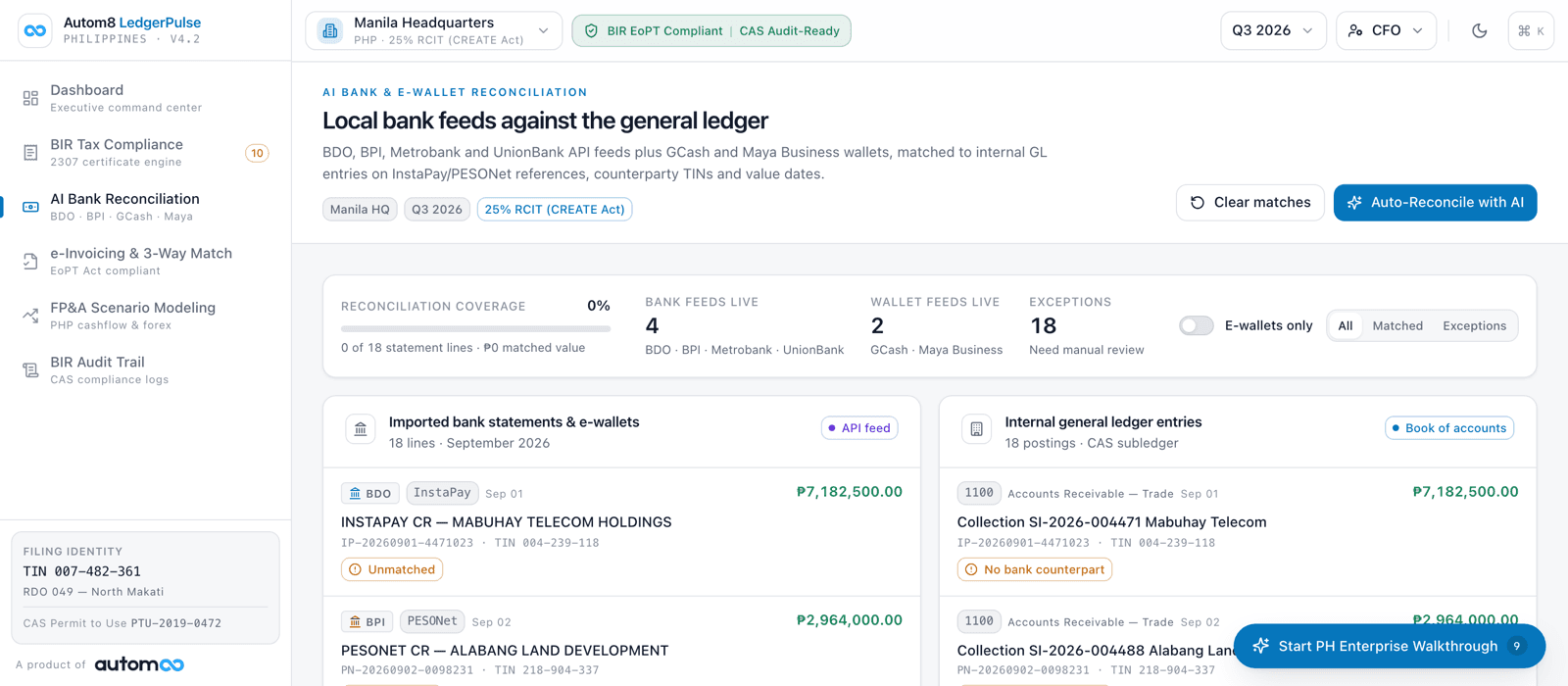Click the walkthrough step counter 9 badge

point(1517,646)
